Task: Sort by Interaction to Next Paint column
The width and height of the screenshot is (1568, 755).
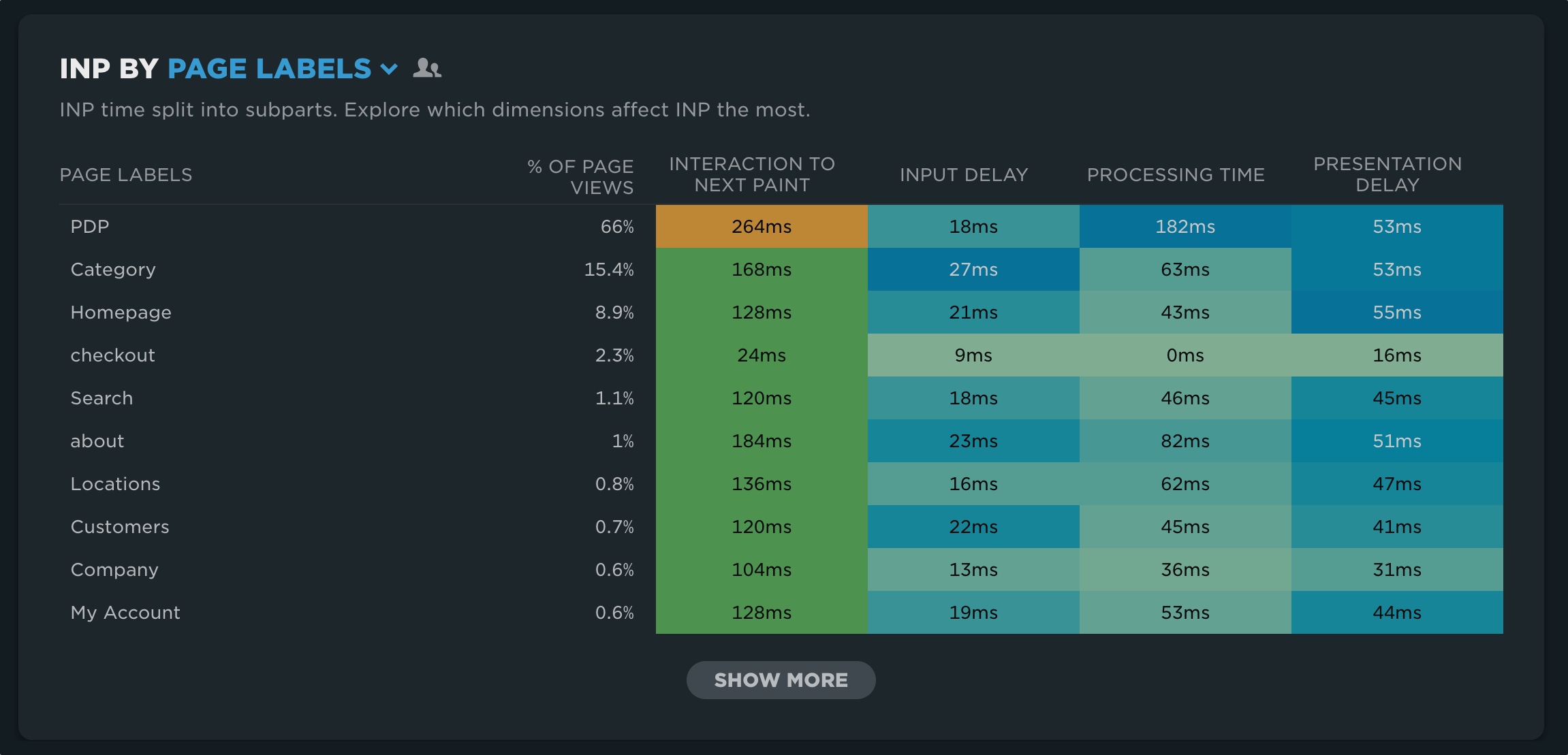Action: (751, 174)
